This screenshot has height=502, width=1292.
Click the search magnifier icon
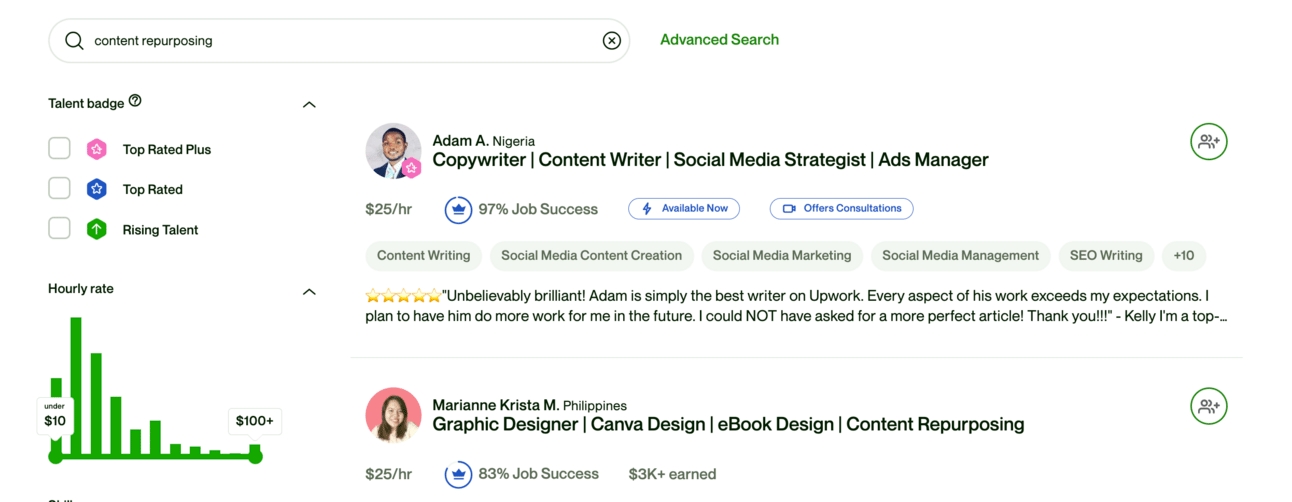[74, 41]
